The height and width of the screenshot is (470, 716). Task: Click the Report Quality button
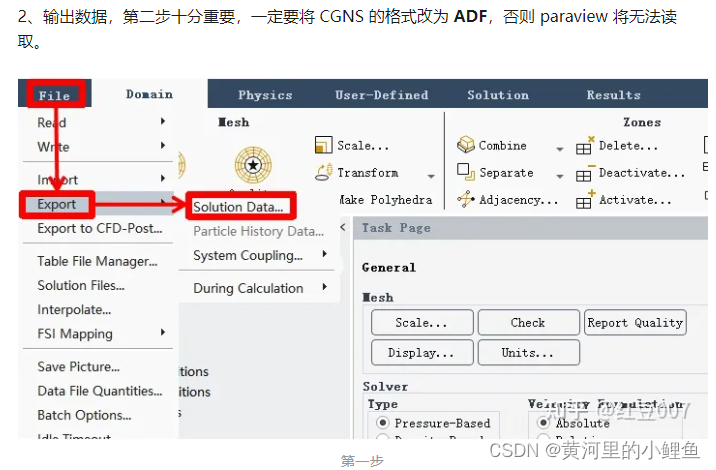(x=635, y=322)
